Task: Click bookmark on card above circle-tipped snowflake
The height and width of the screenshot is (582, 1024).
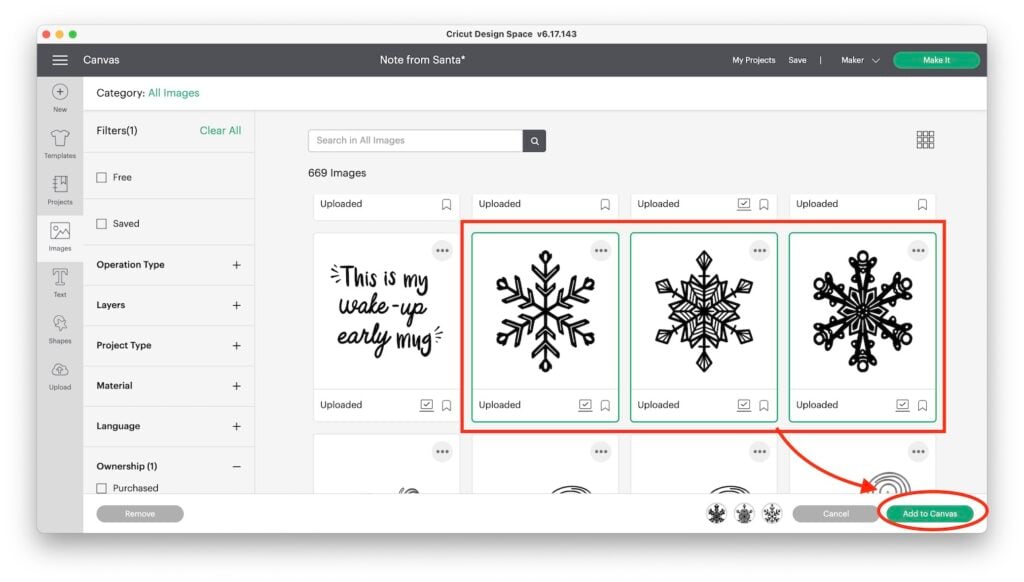Action: (923, 204)
